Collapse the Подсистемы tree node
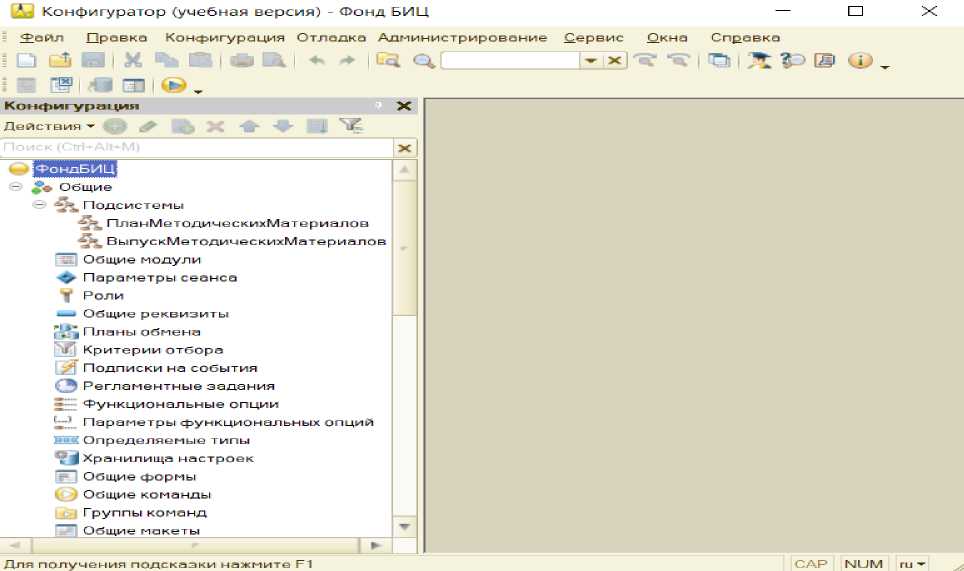Image resolution: width=964 pixels, height=571 pixels. tap(39, 205)
